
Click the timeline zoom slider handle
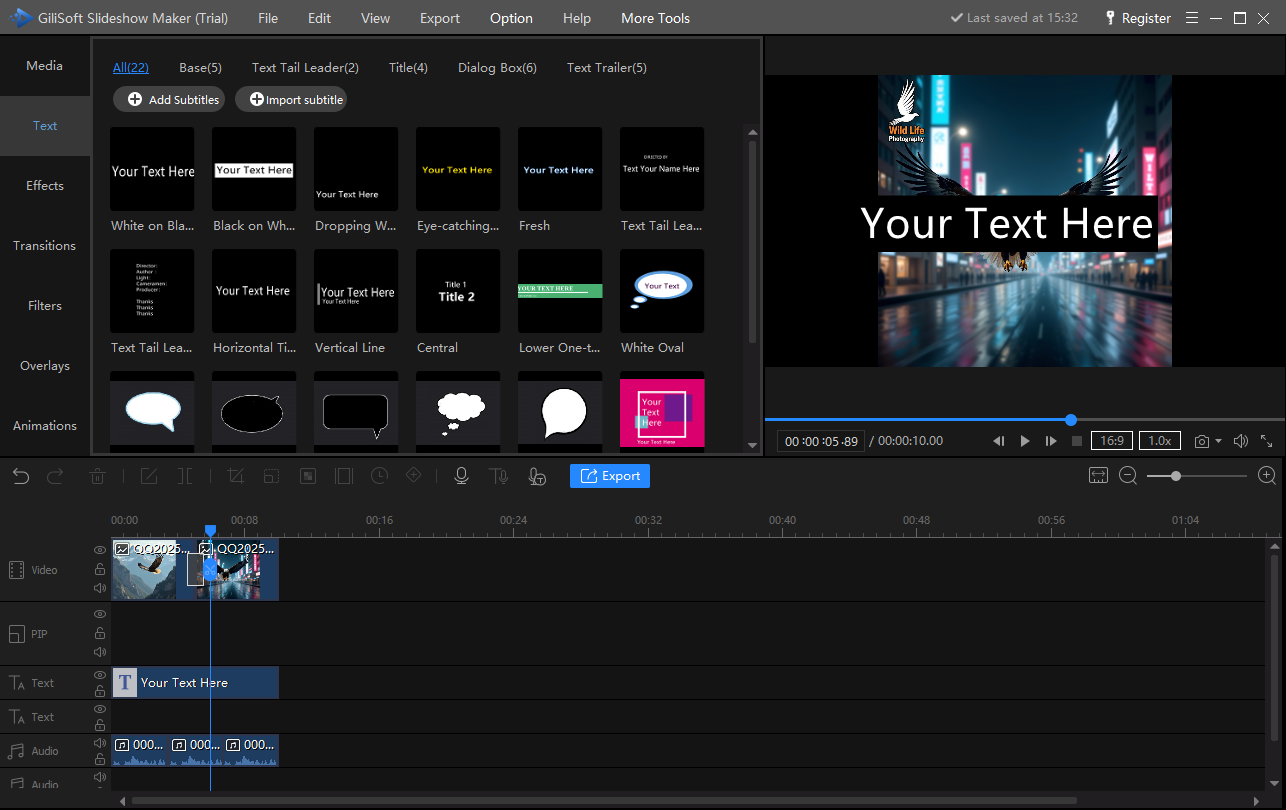coord(1176,476)
